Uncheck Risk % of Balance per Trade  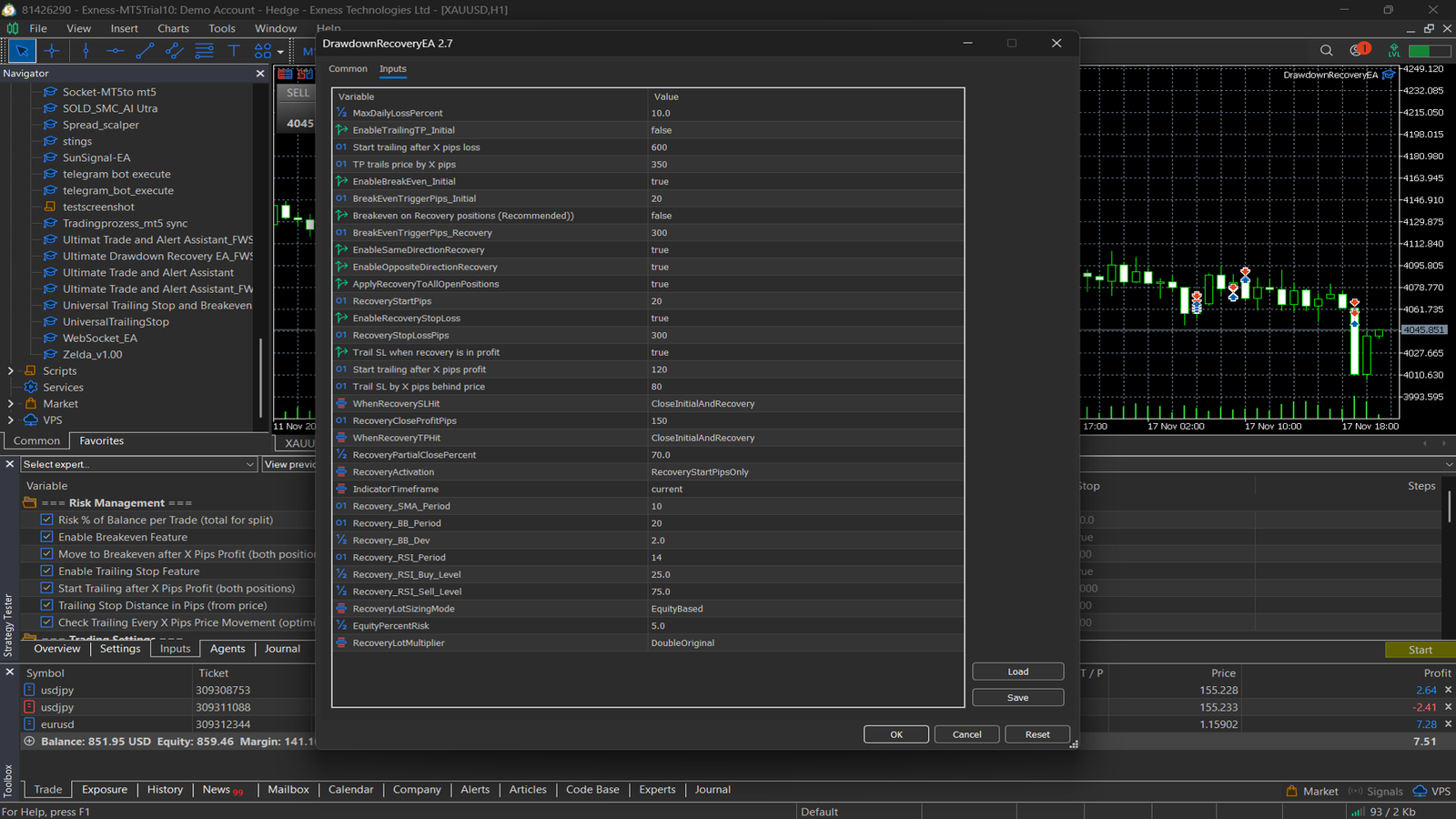point(46,520)
